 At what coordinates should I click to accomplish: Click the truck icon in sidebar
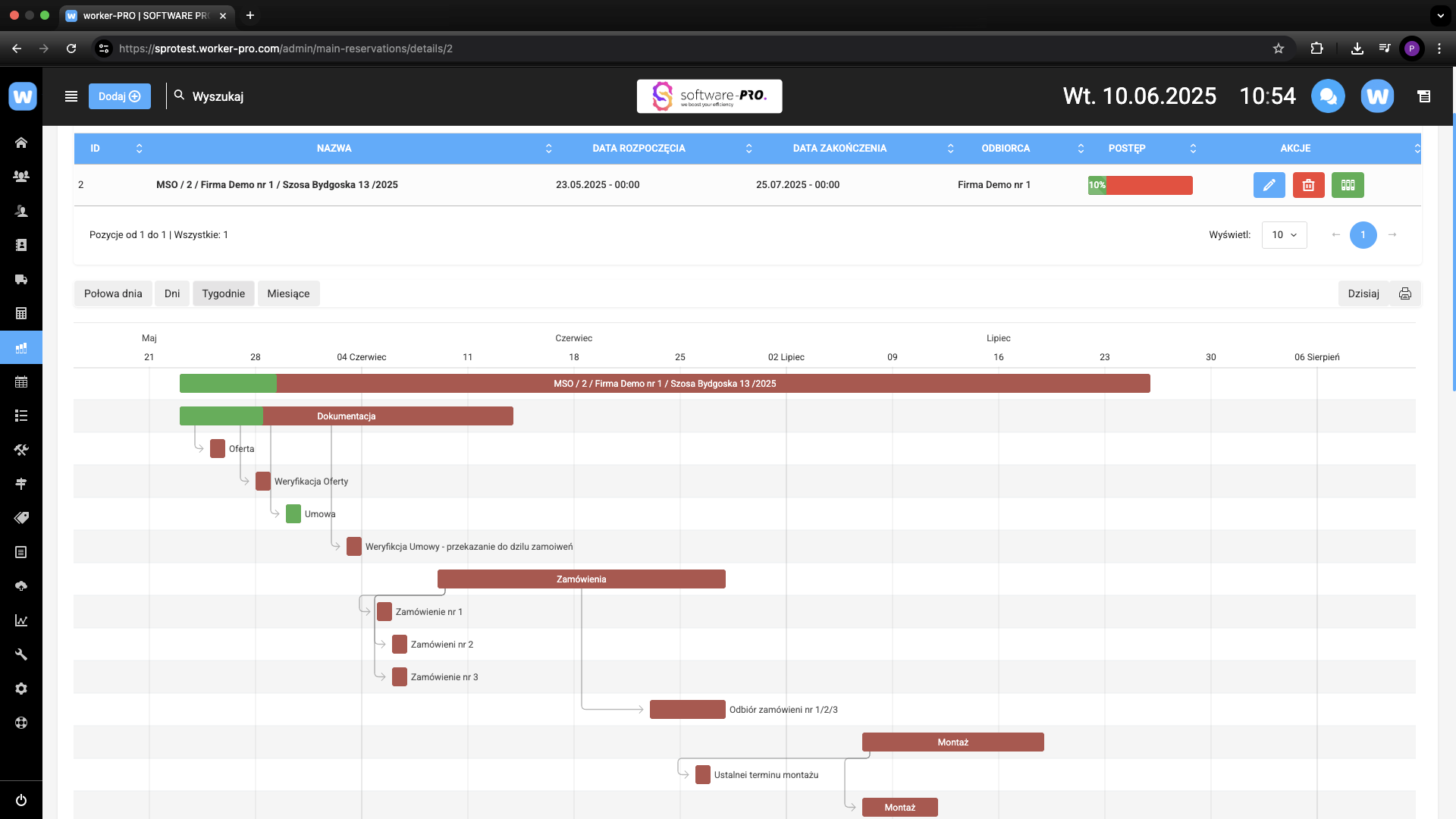pos(21,279)
